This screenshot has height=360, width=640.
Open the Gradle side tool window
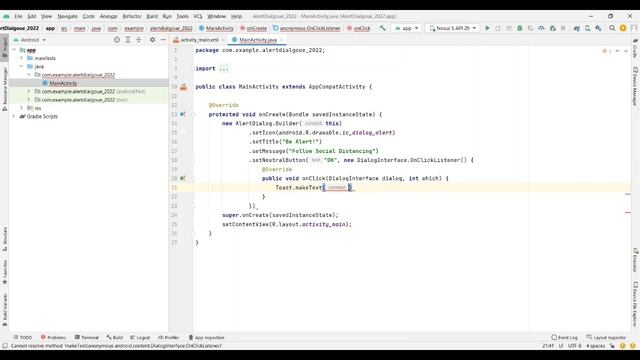click(x=635, y=49)
